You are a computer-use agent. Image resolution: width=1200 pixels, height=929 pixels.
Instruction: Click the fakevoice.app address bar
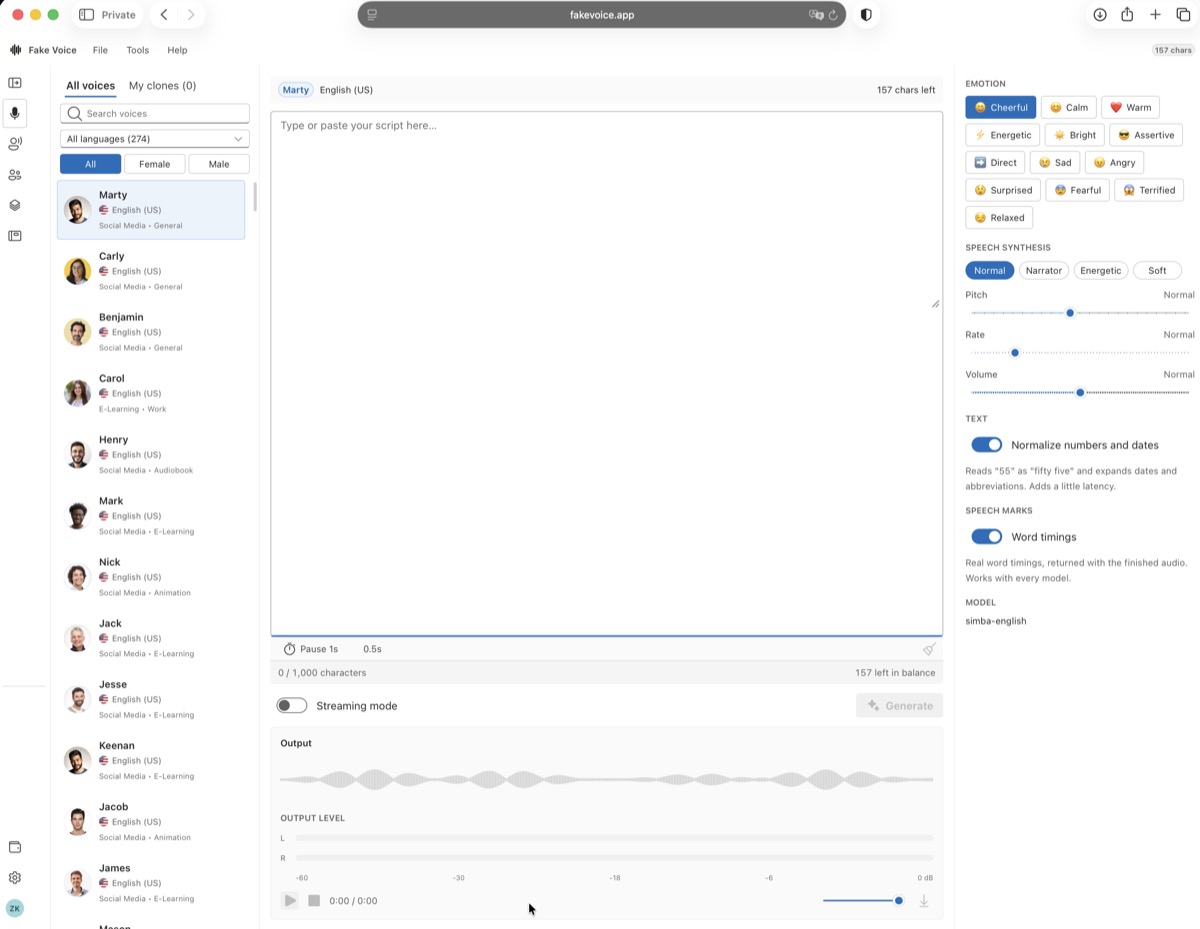coord(602,15)
